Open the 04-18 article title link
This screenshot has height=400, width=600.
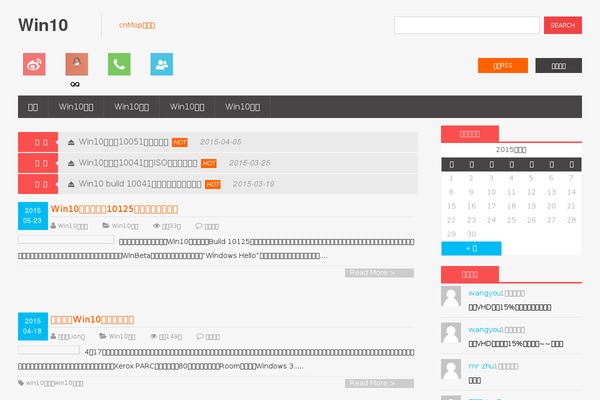[x=92, y=320]
